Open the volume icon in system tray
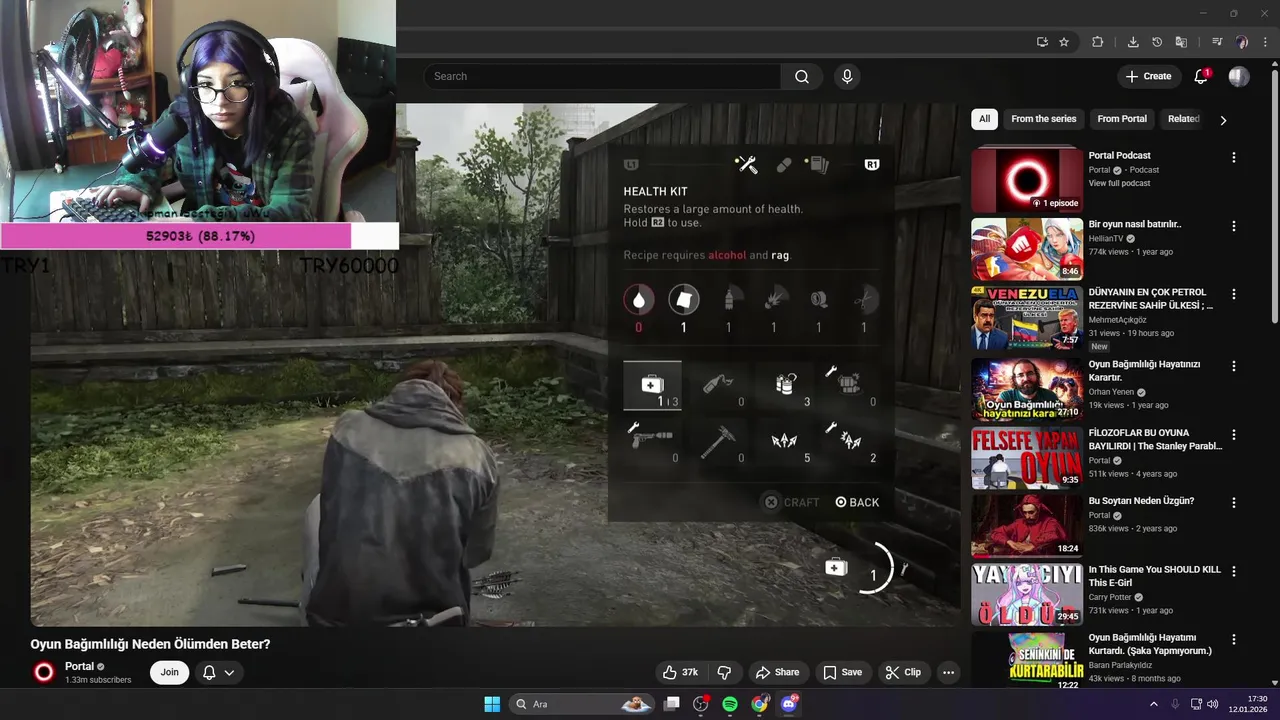Viewport: 1280px width, 720px height. pos(1213,704)
